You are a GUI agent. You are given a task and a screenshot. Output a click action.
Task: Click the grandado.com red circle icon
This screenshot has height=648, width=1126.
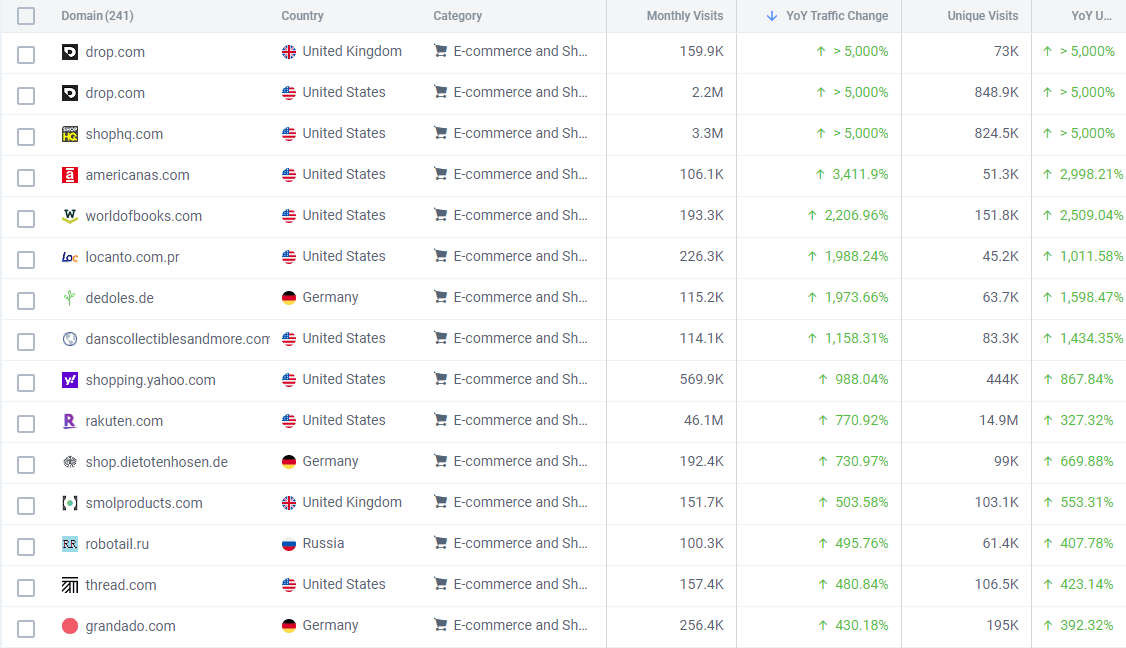(70, 626)
